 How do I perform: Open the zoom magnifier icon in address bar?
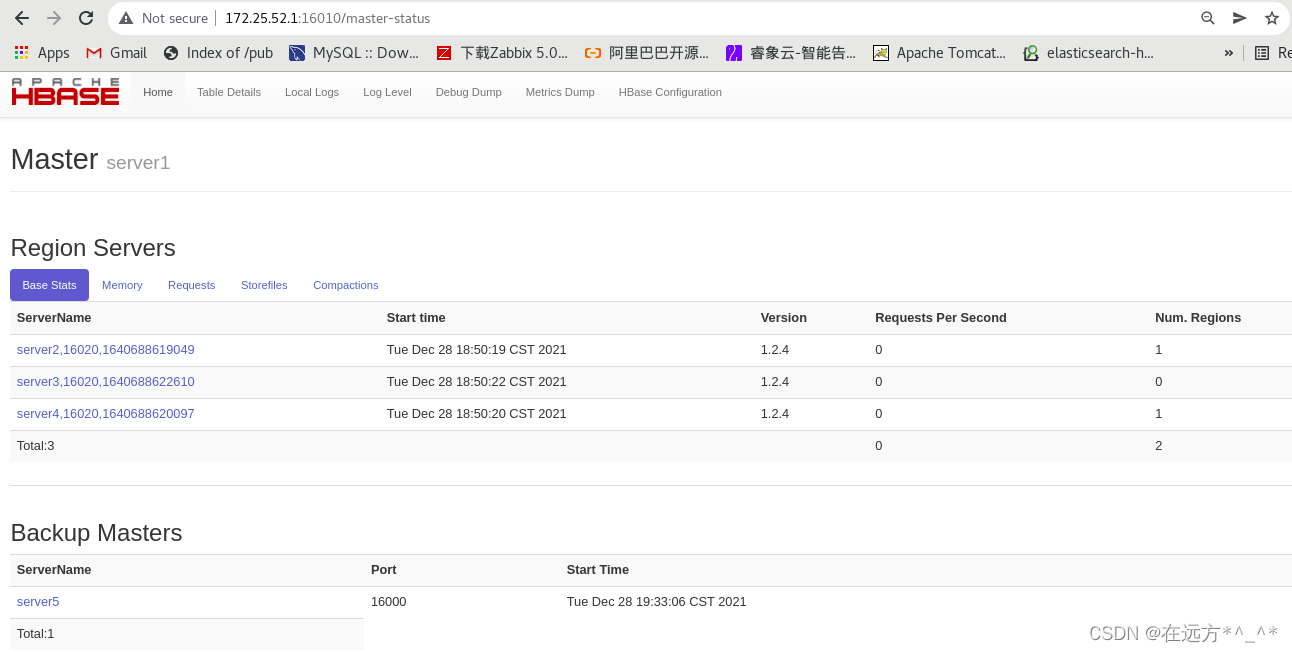pos(1208,18)
